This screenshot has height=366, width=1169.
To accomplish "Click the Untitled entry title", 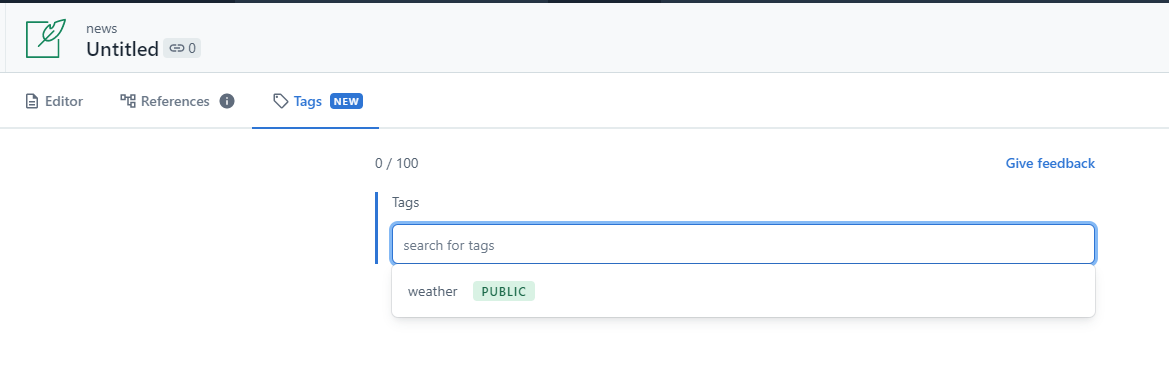I will [x=122, y=49].
